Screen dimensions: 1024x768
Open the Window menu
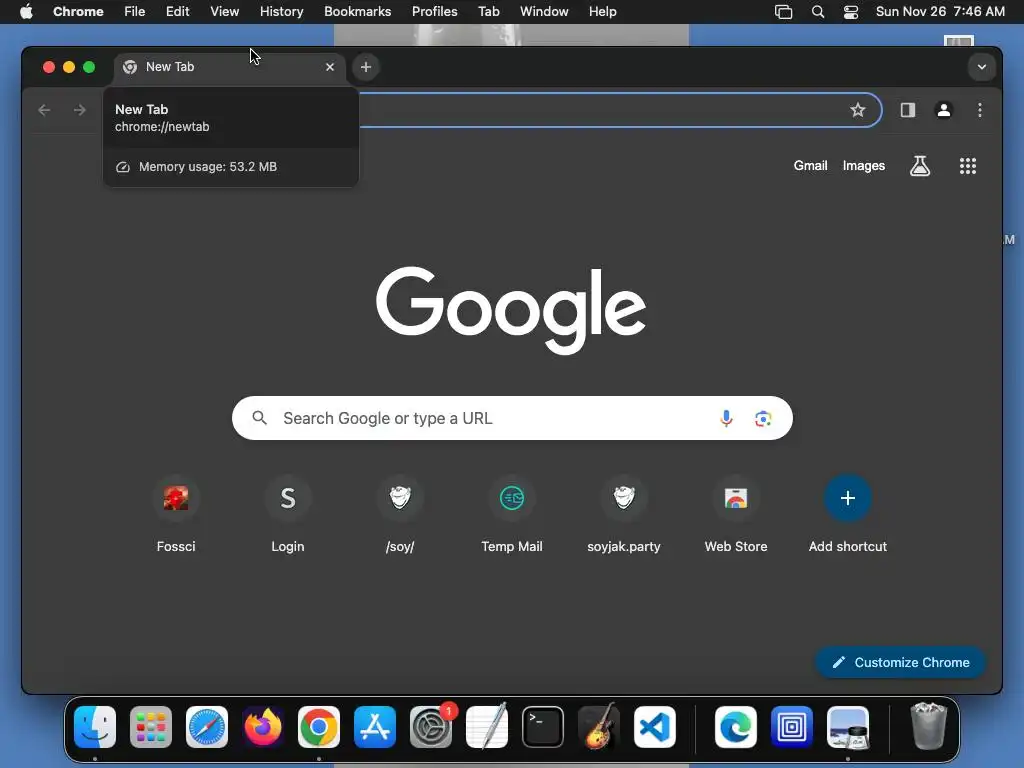tap(544, 12)
